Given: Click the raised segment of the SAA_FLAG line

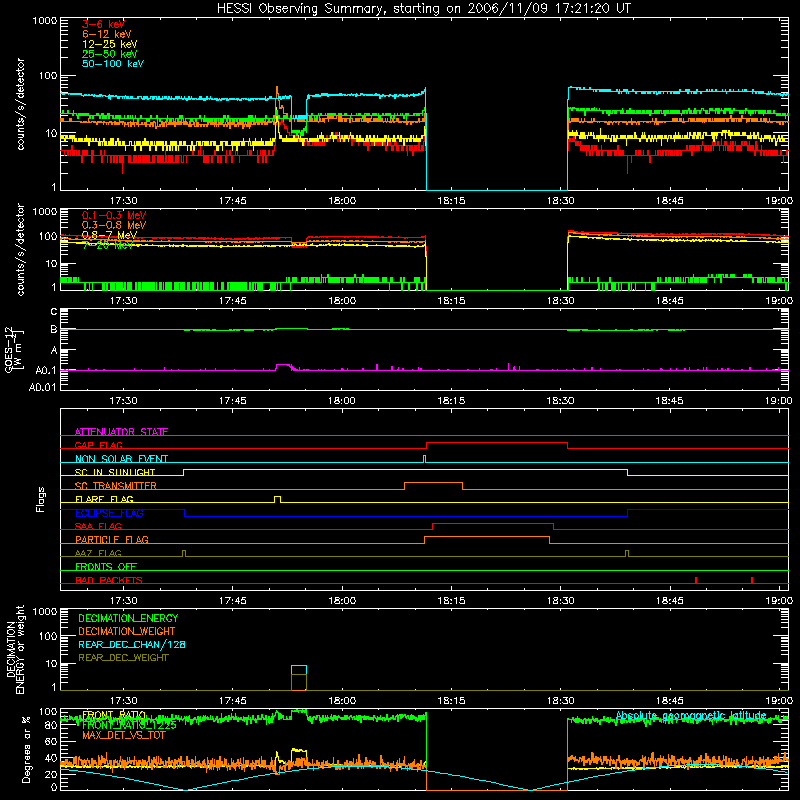Looking at the screenshot, I should pos(493,523).
